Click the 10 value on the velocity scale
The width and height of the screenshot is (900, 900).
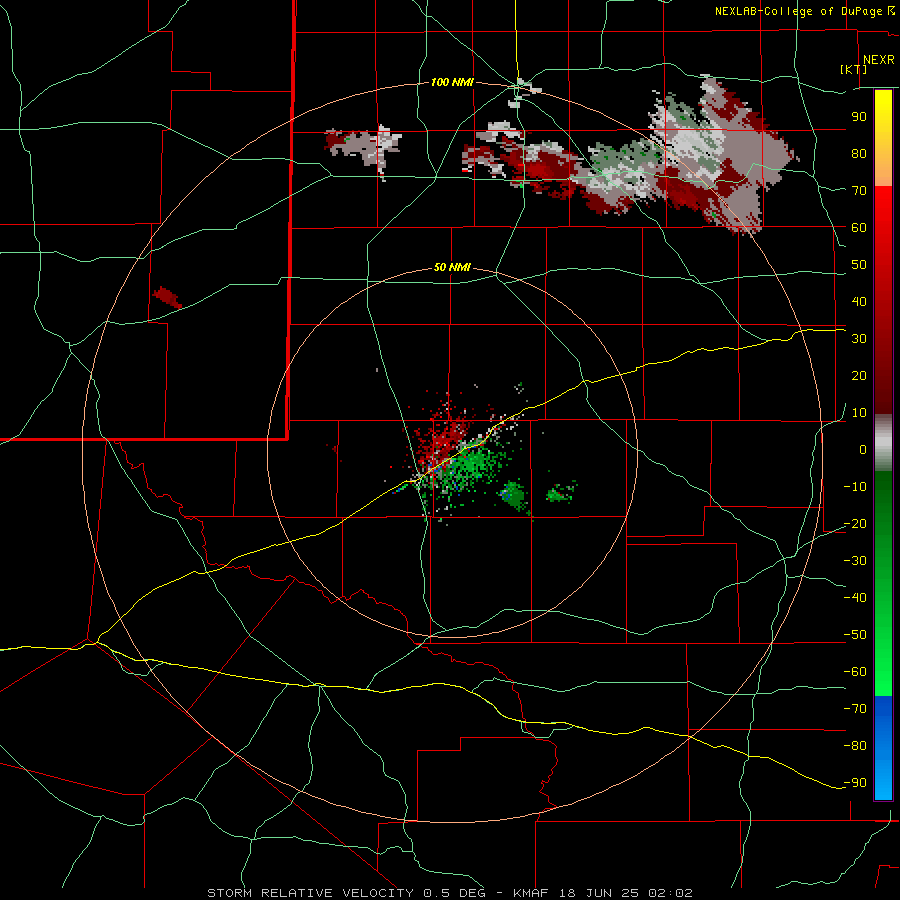(859, 413)
